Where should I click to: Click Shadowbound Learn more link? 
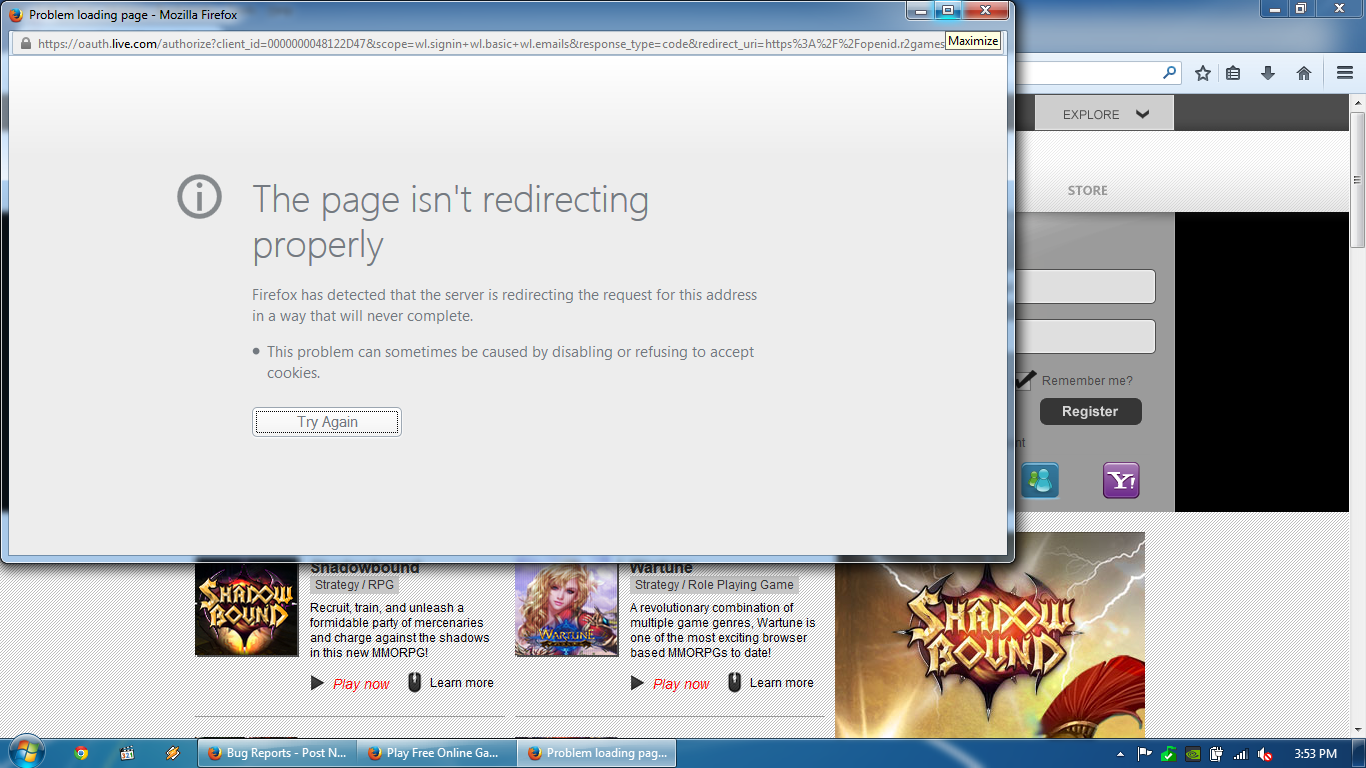461,683
